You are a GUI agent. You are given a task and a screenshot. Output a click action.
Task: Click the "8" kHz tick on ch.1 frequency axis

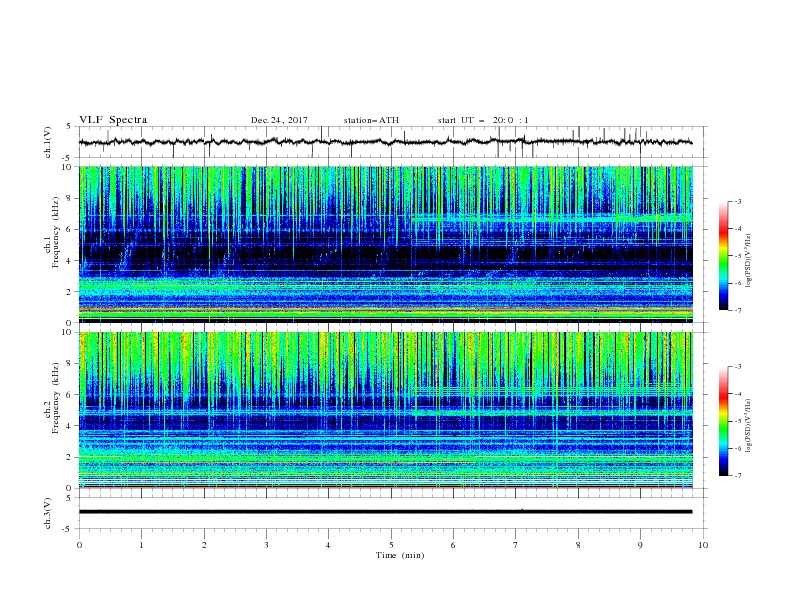70,198
